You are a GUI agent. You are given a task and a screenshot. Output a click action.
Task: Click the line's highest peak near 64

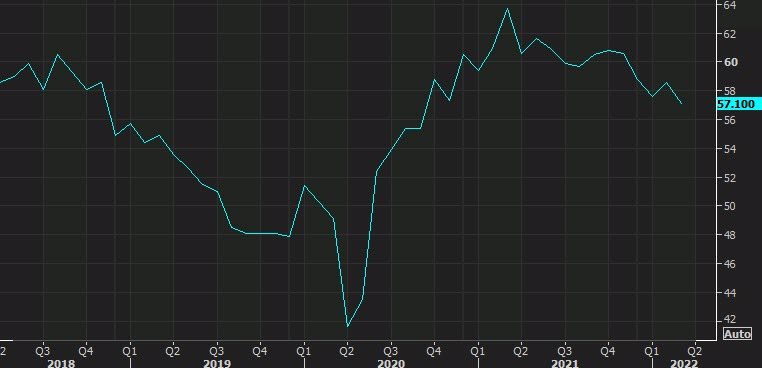coord(507,8)
